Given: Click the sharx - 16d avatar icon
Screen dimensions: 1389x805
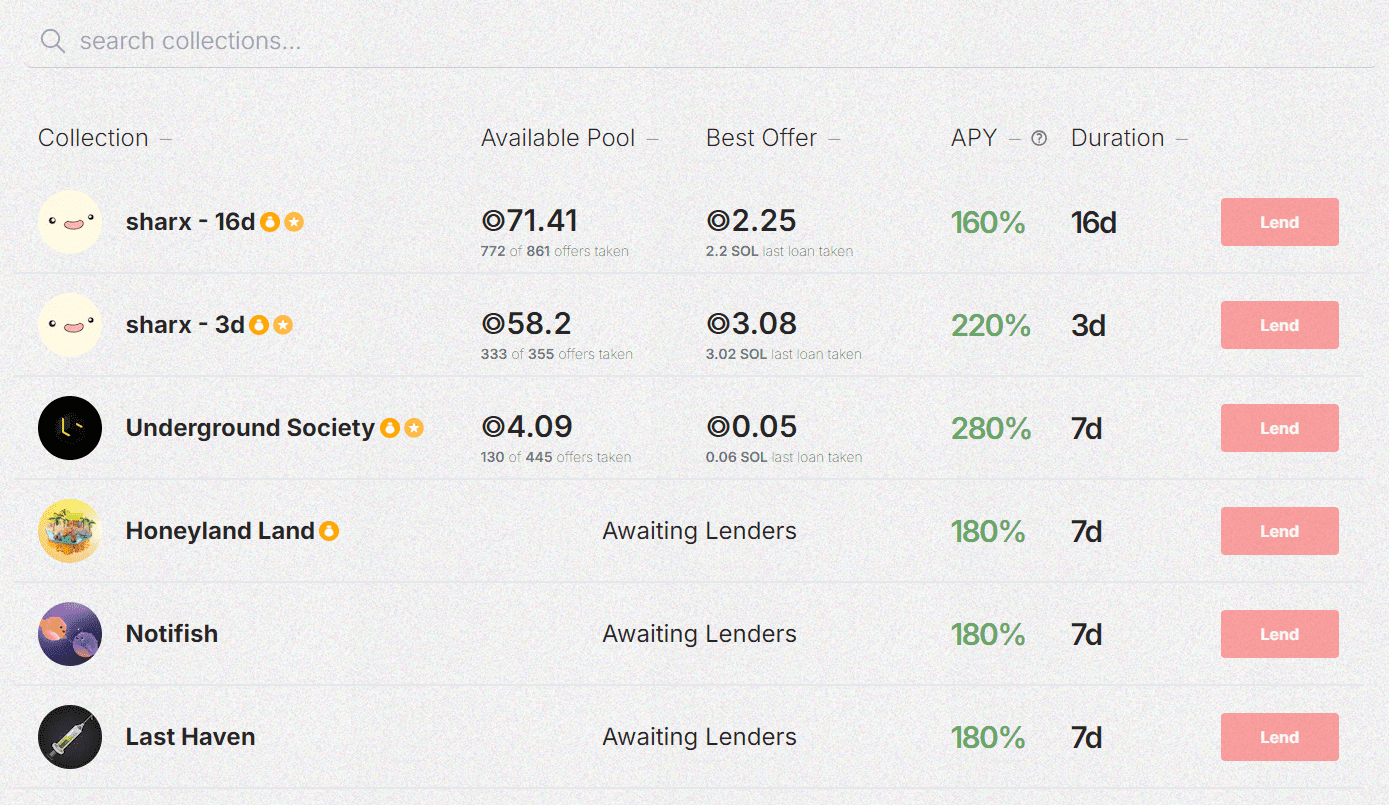Looking at the screenshot, I should click(70, 222).
